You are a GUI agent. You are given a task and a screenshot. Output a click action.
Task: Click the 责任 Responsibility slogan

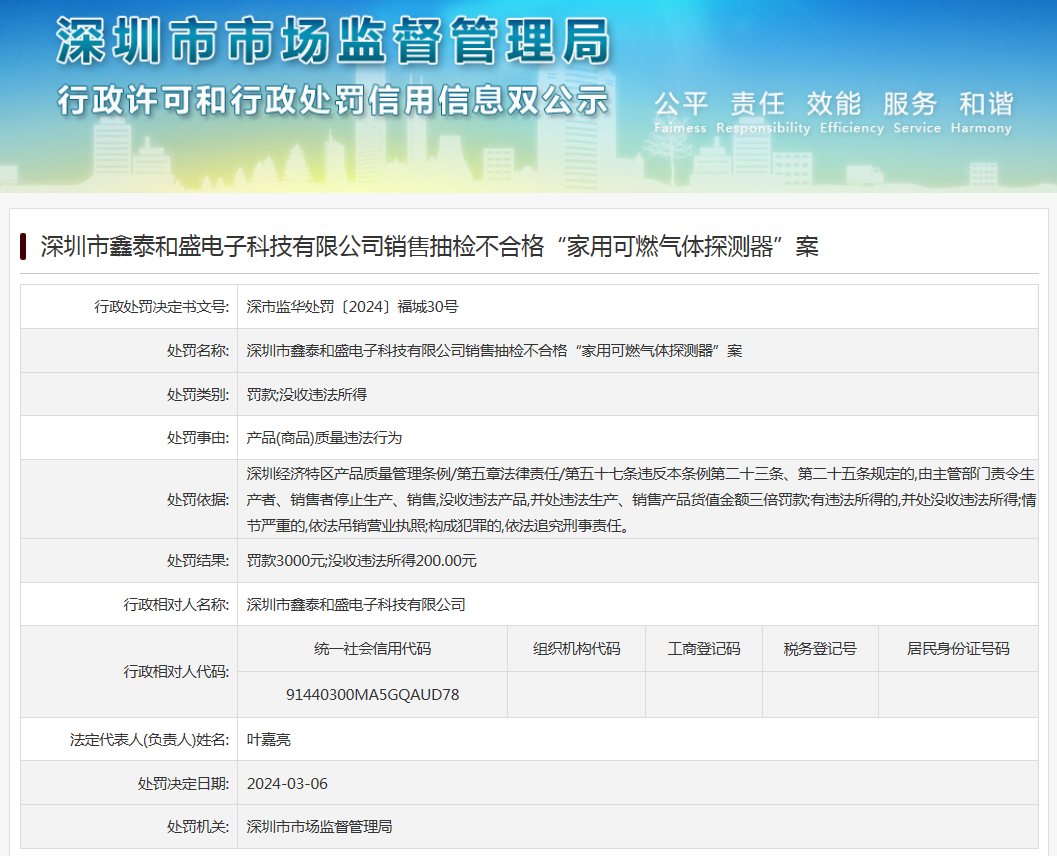762,113
